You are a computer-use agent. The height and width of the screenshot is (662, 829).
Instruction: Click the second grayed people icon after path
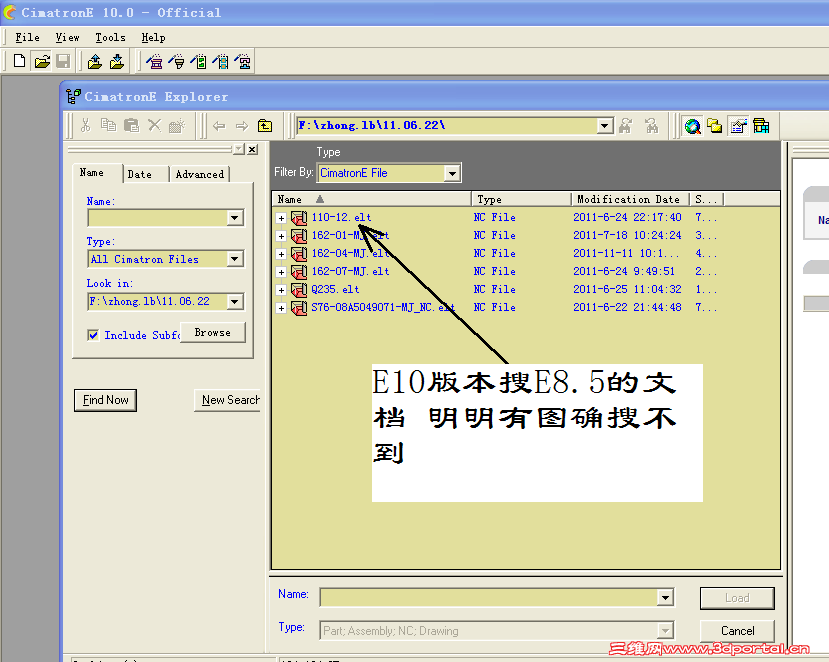coord(651,126)
